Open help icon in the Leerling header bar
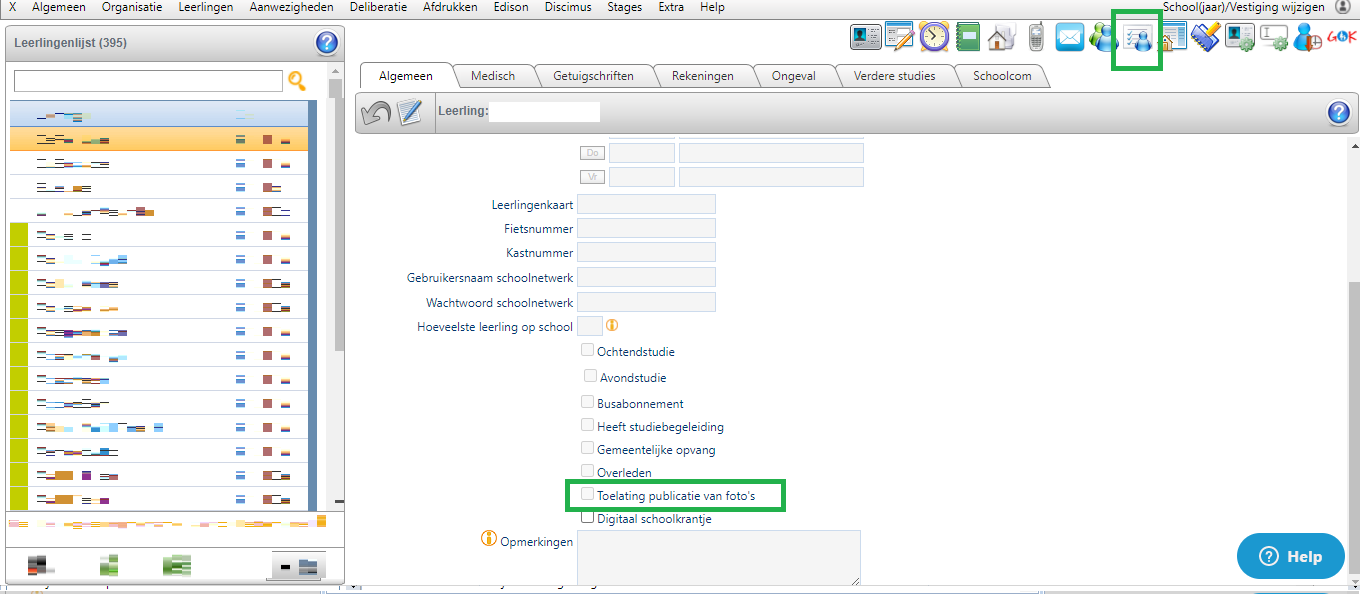The image size is (1360, 594). point(1339,112)
